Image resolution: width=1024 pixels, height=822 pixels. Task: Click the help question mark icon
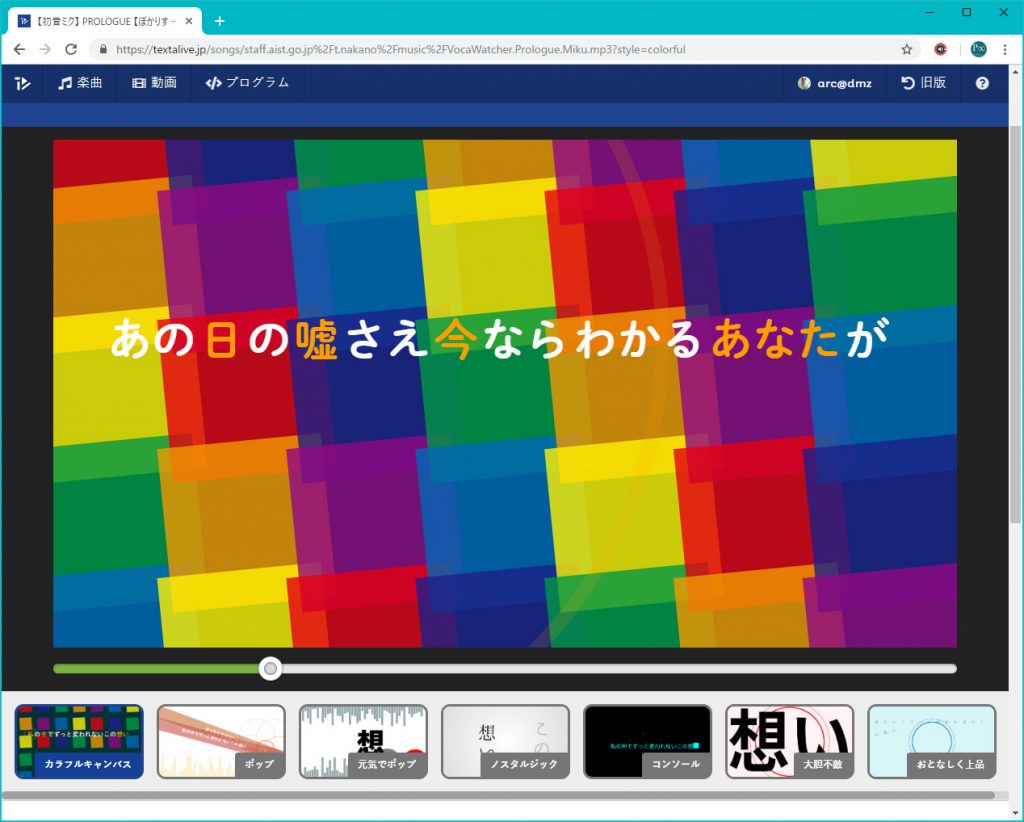[982, 83]
